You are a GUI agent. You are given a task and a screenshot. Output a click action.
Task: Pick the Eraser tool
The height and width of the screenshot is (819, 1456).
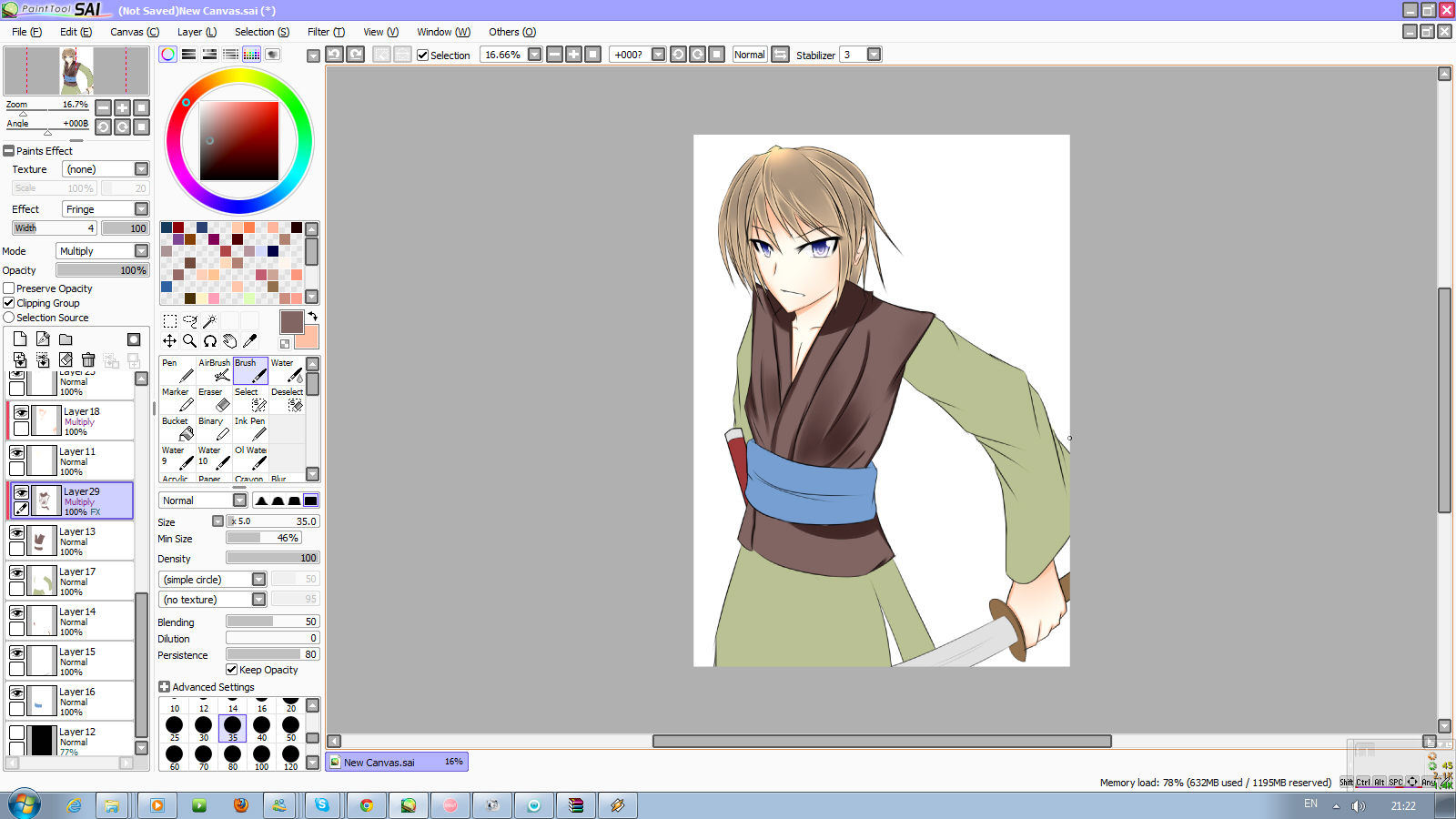[214, 399]
